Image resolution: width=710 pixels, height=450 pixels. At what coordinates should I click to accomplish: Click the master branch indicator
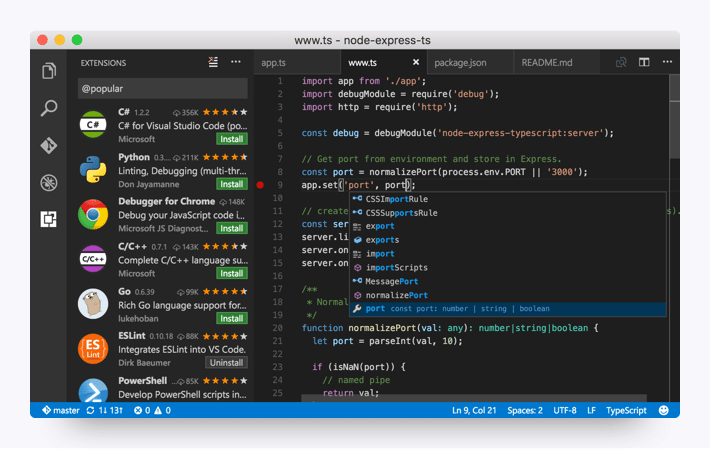tap(60, 411)
